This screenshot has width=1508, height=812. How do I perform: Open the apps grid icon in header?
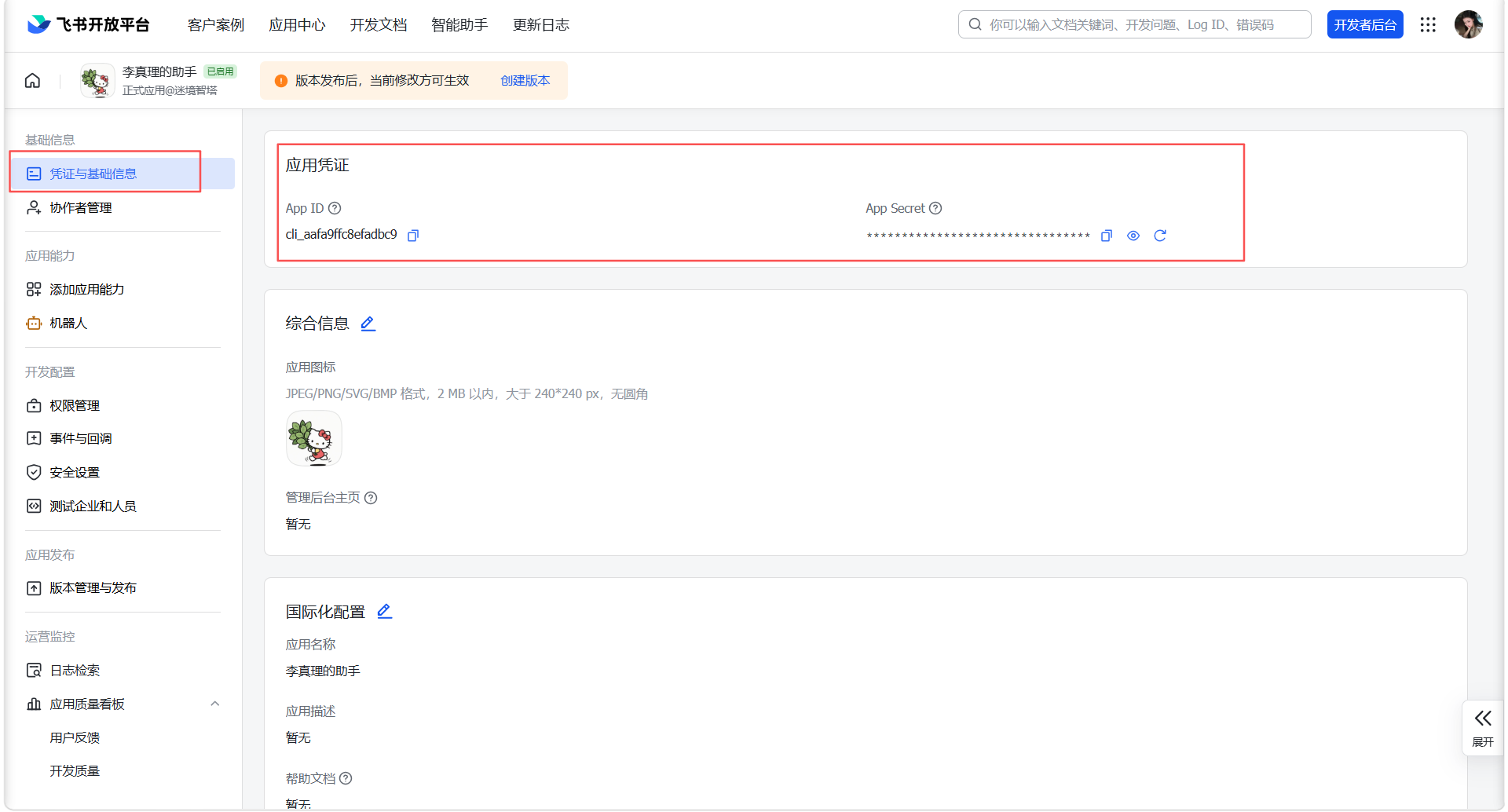click(x=1428, y=24)
